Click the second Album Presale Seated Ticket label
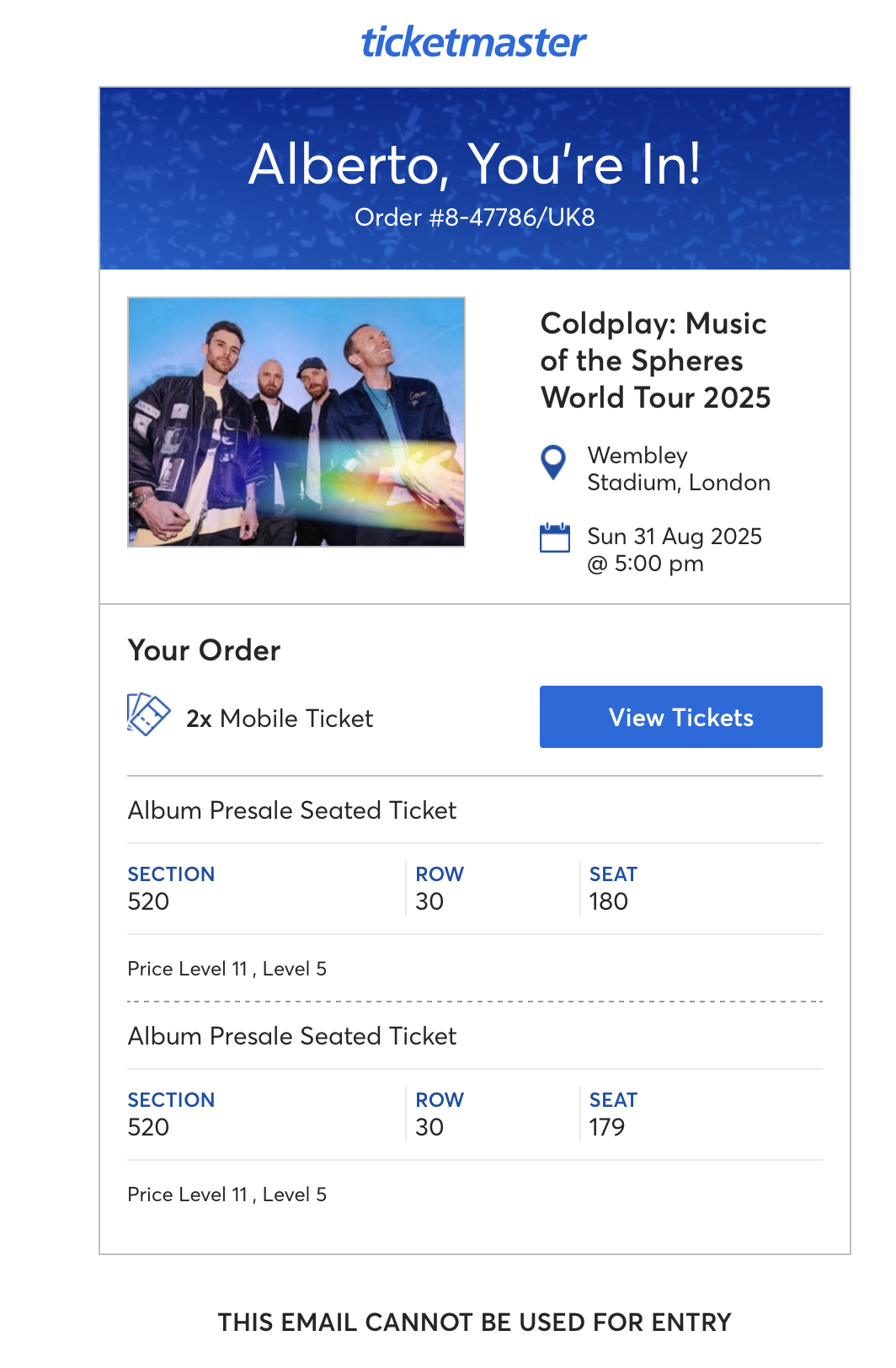 [x=292, y=1036]
